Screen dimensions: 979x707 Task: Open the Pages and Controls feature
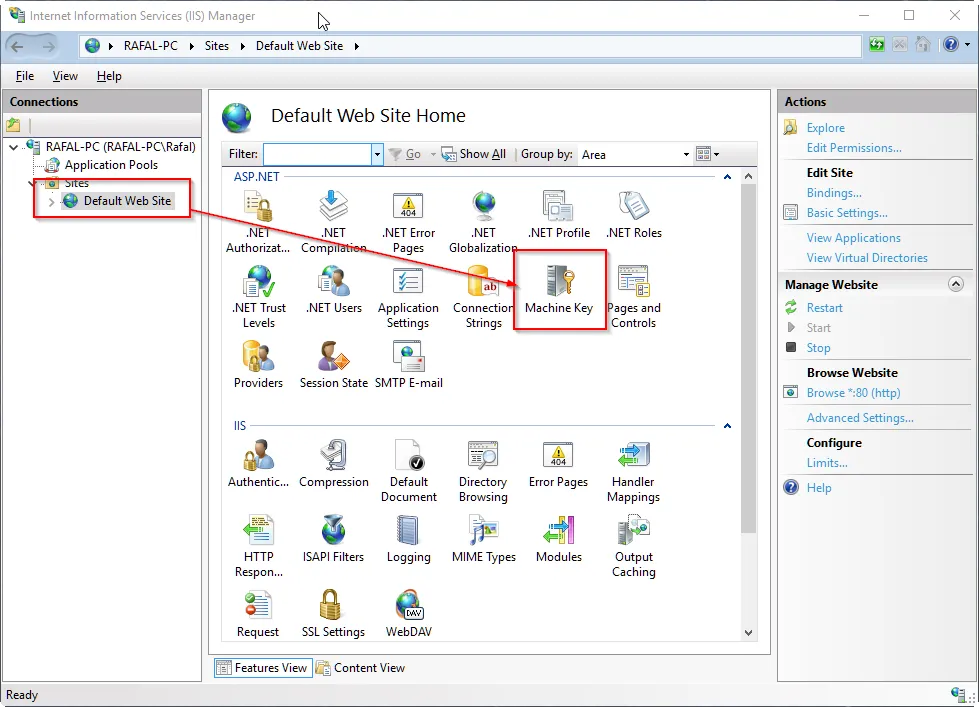(x=634, y=297)
